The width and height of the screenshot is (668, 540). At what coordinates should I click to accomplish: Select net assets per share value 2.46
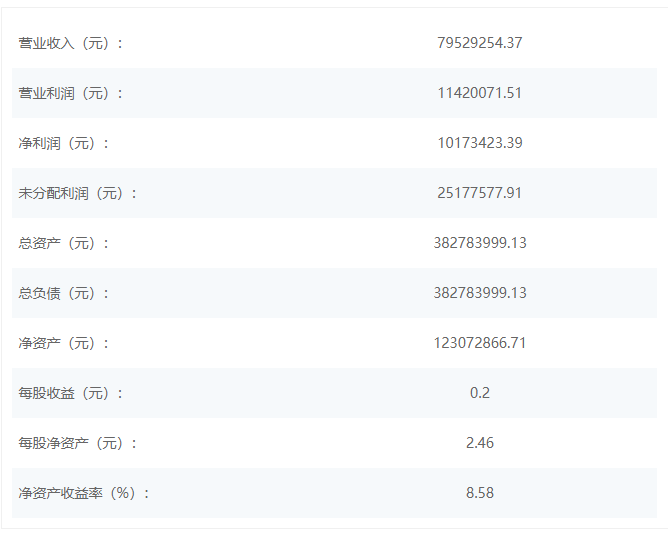point(480,443)
